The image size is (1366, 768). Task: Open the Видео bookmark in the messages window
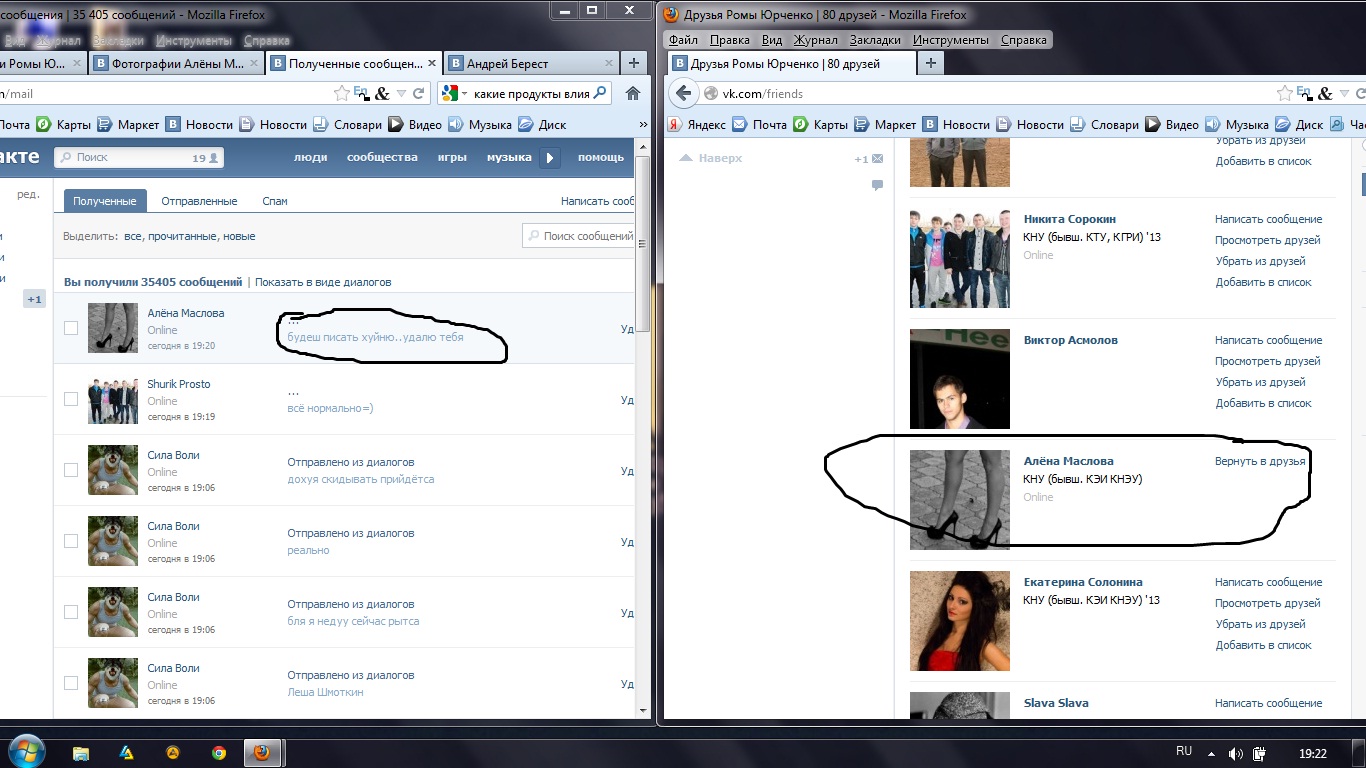(415, 125)
